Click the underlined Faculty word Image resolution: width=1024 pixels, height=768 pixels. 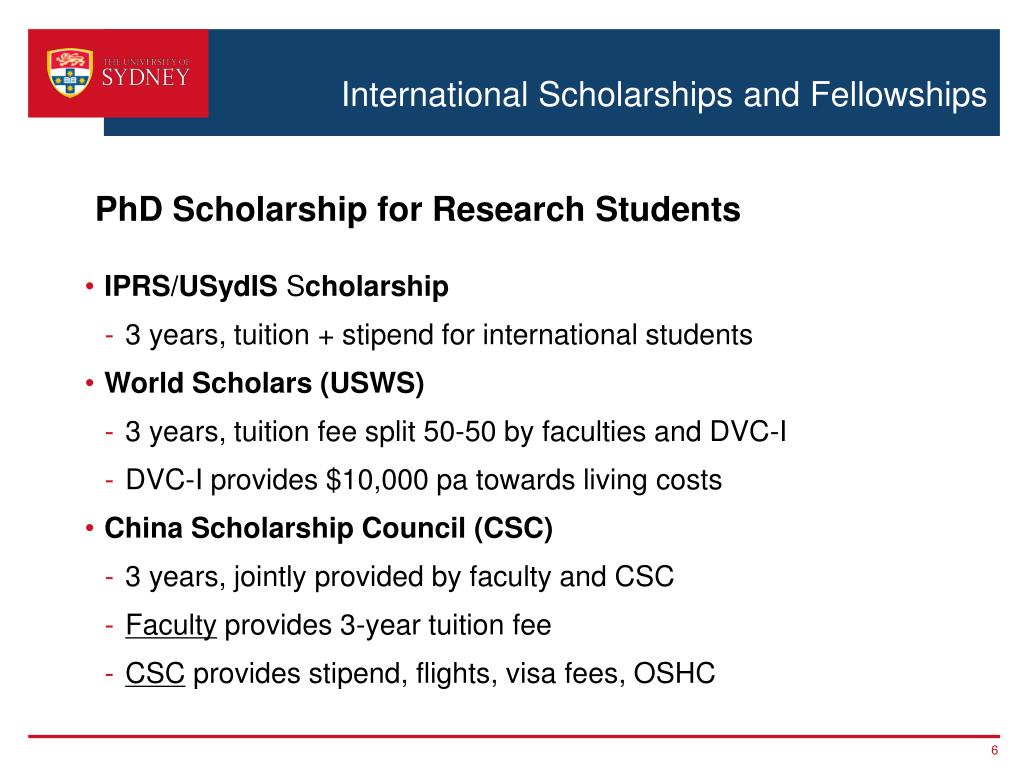point(170,626)
